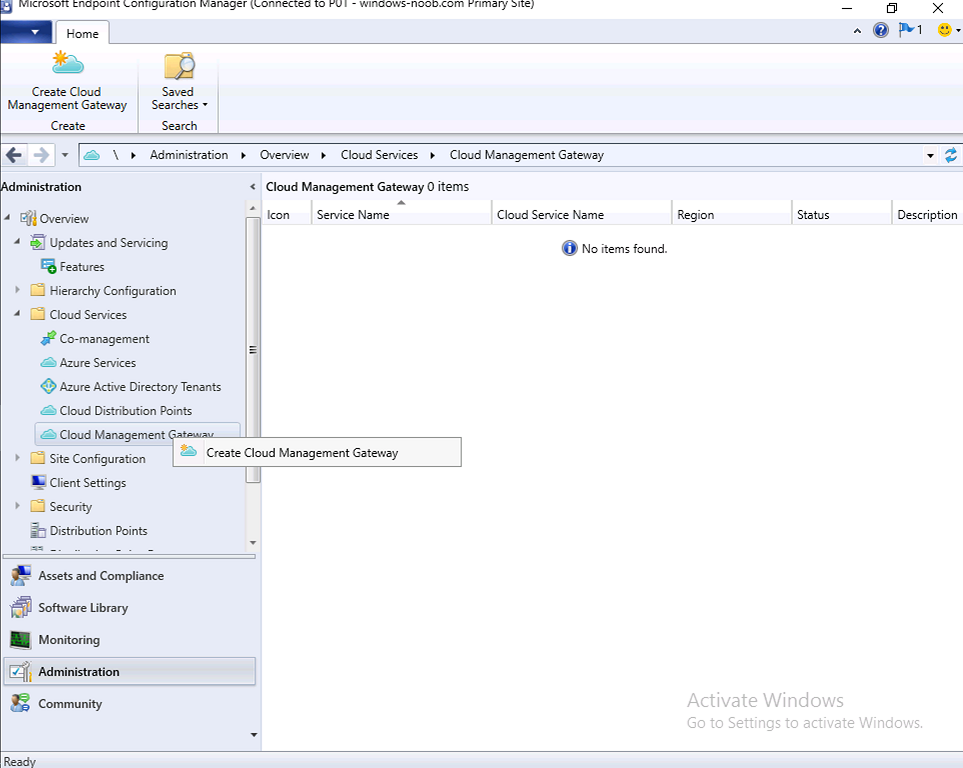Click the tree scrollbar down arrow

click(253, 543)
